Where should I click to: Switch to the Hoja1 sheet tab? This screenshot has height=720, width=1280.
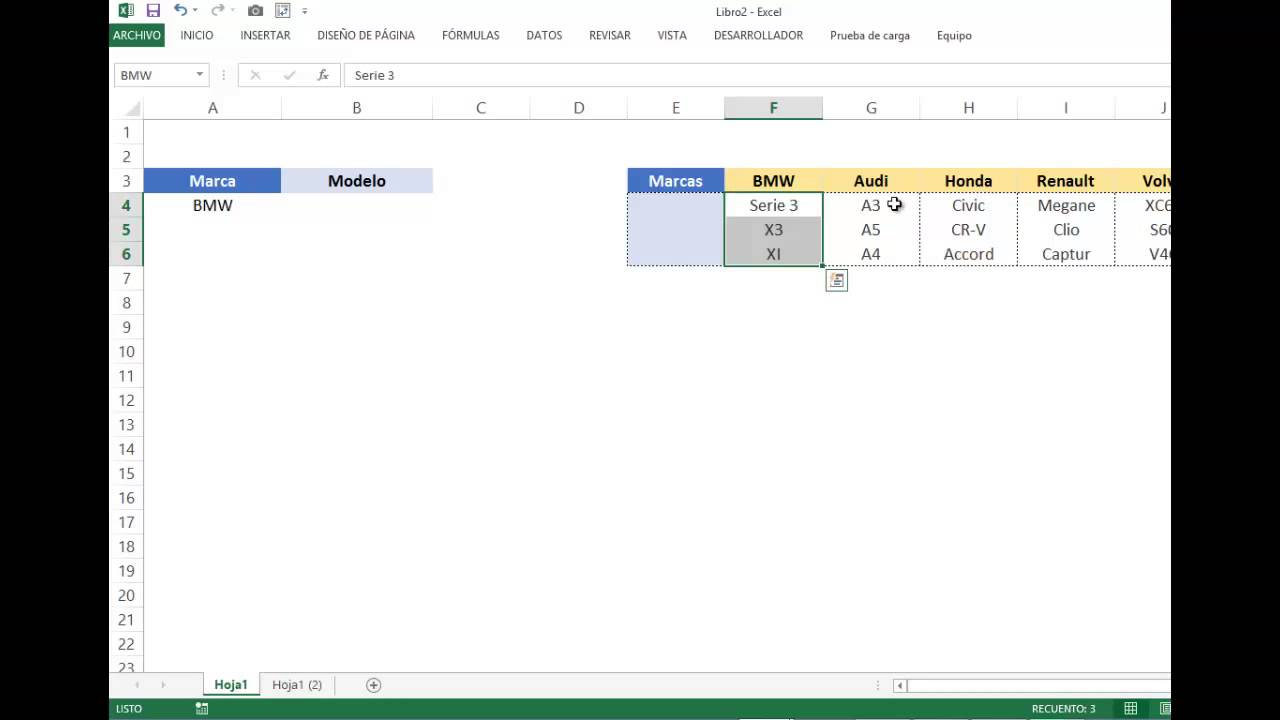(x=231, y=685)
